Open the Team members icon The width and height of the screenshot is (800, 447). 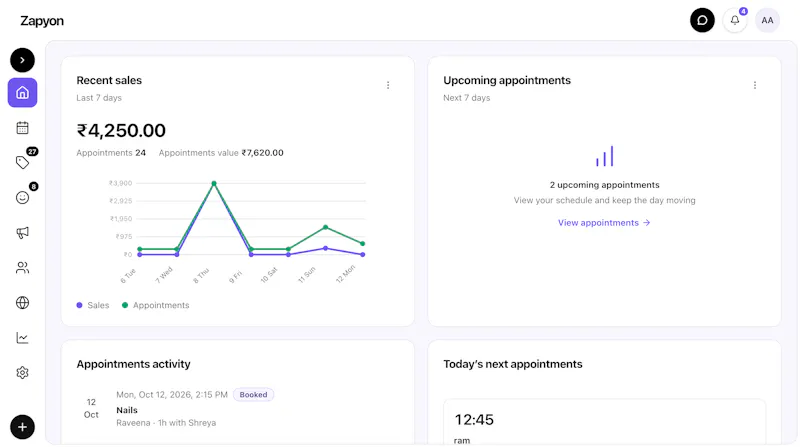(x=22, y=267)
